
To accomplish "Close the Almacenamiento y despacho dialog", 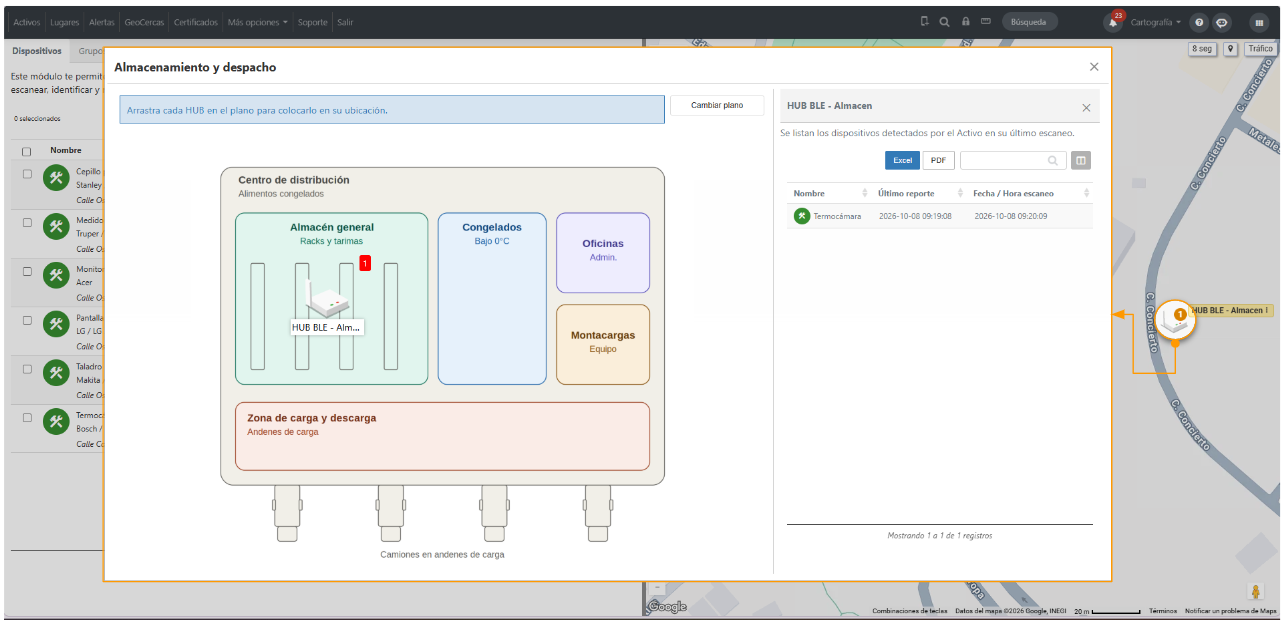I will tap(1094, 67).
